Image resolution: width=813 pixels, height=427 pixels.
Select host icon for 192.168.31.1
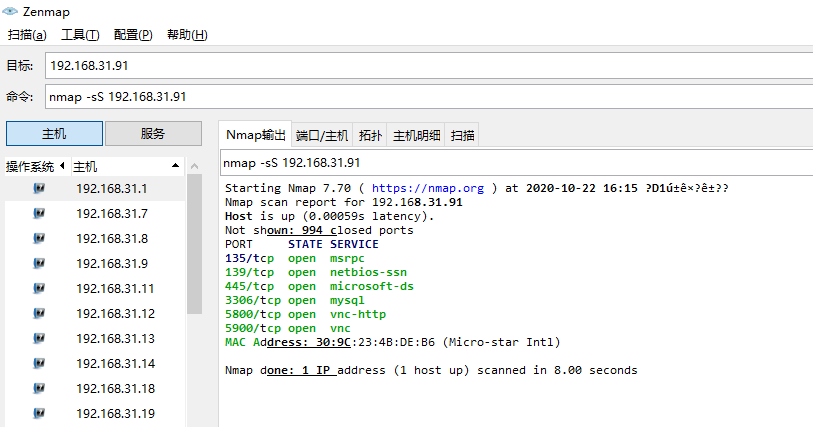(39, 188)
